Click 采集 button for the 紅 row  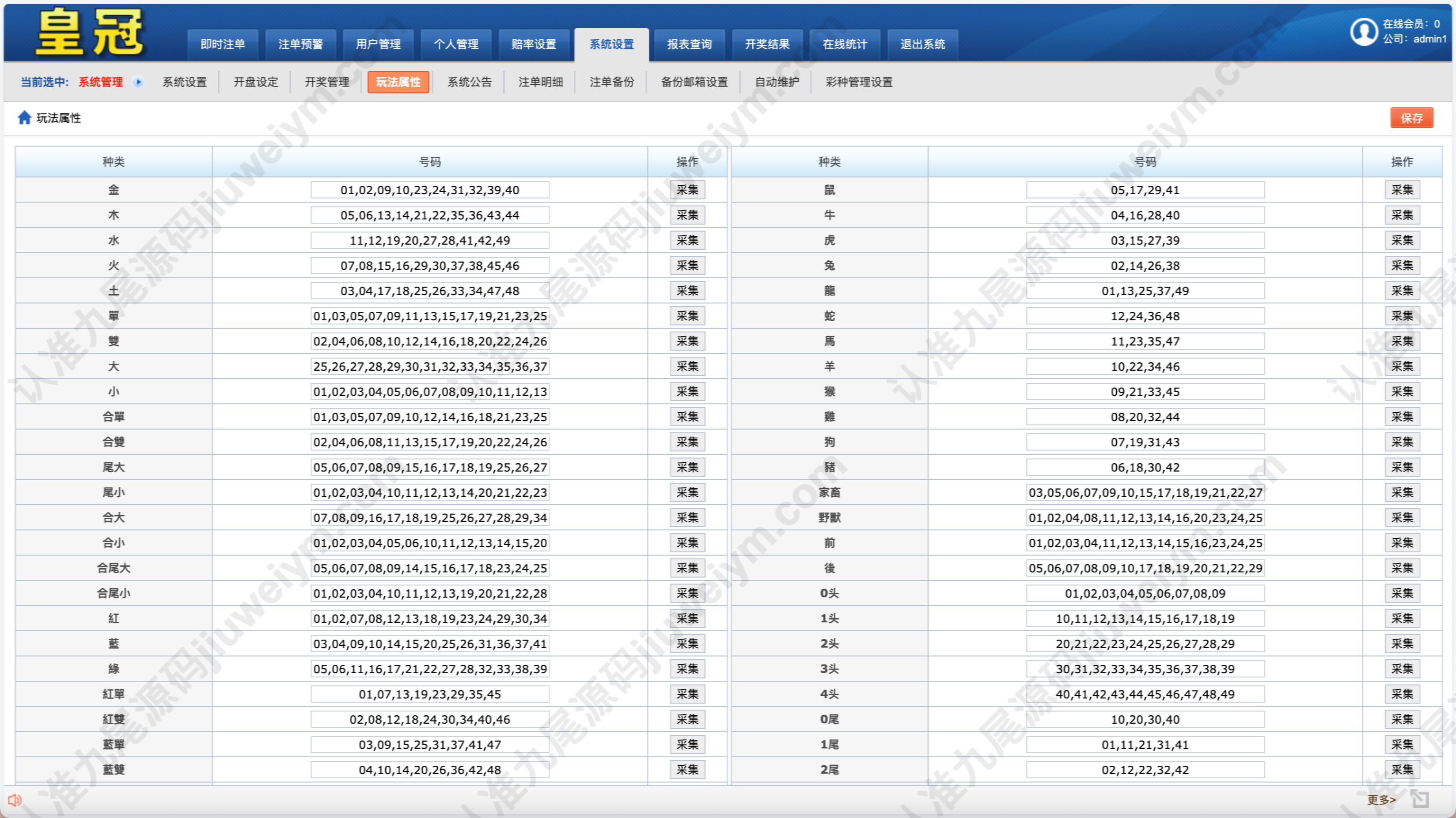(x=687, y=619)
